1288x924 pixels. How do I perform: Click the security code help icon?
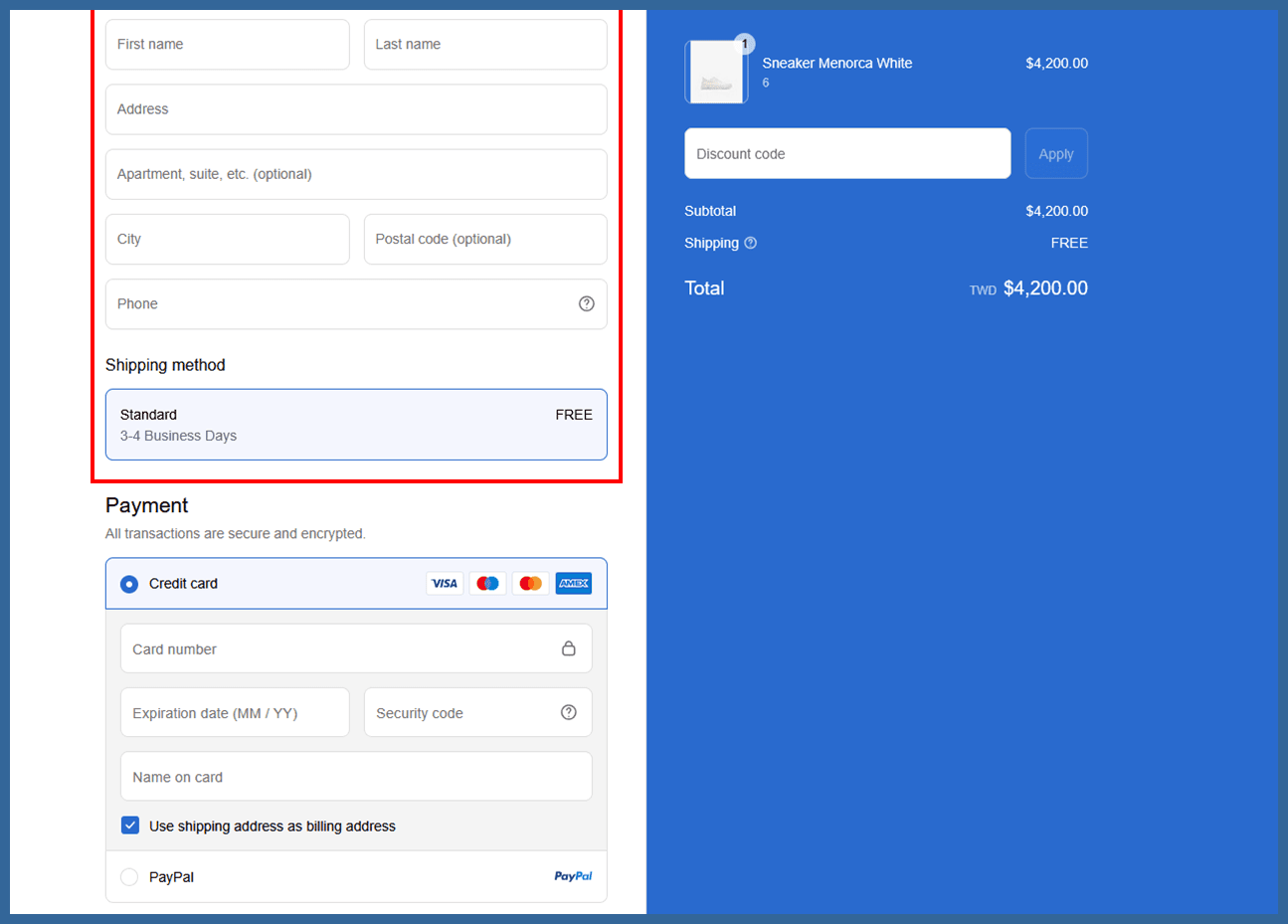click(x=569, y=712)
